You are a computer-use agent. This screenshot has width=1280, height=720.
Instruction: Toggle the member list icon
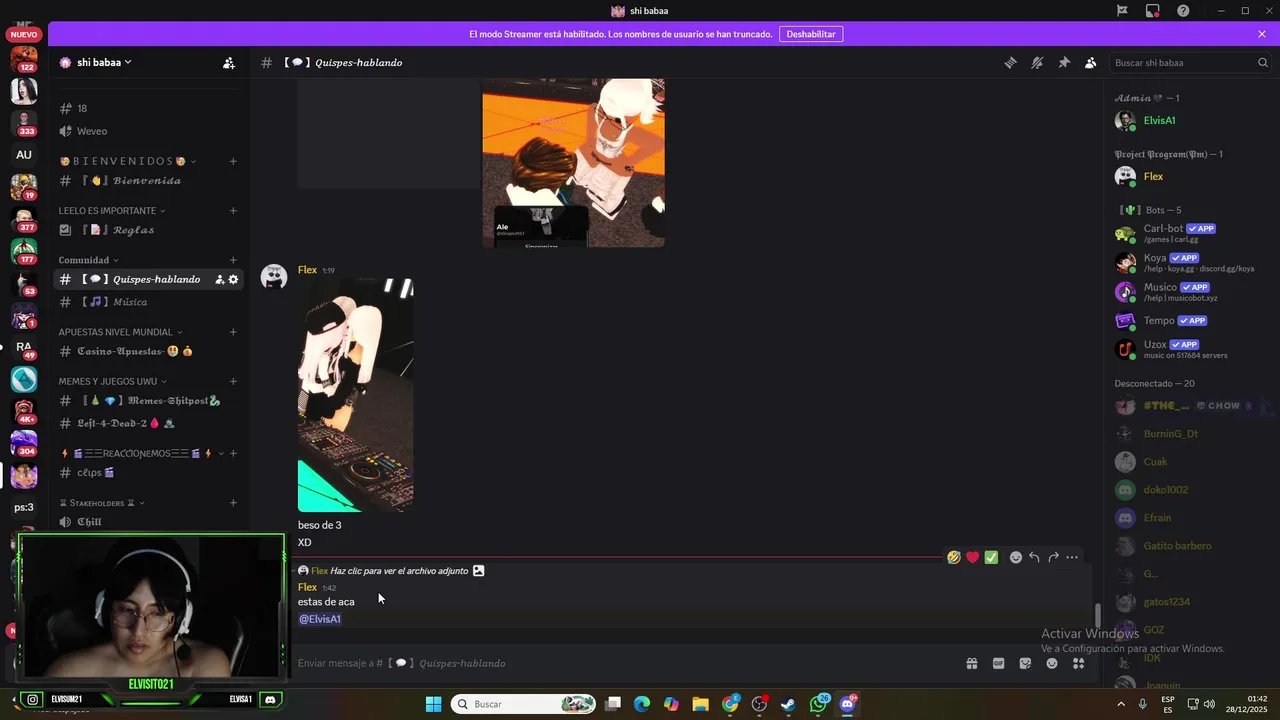click(1091, 62)
